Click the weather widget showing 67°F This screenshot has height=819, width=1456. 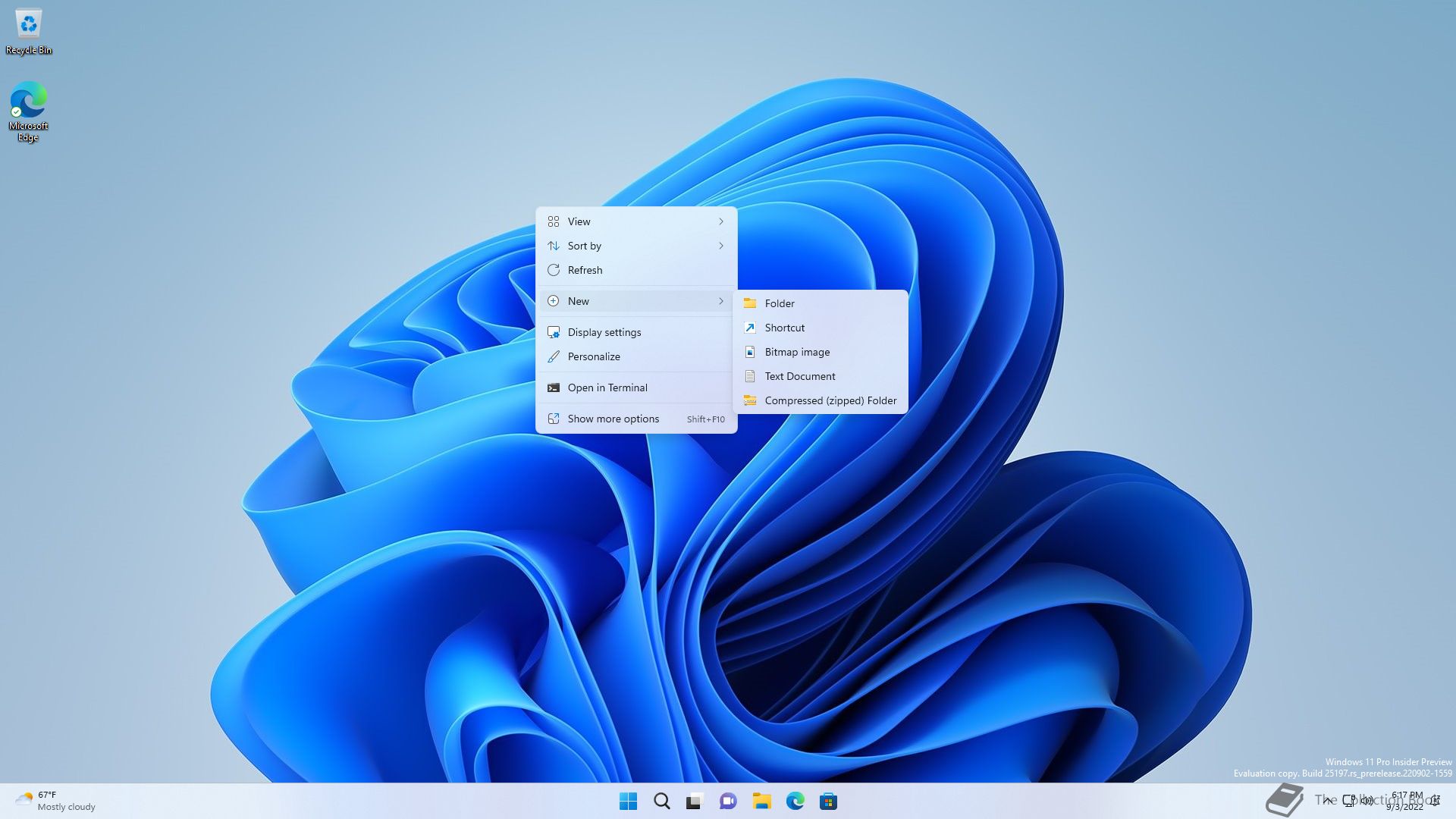[55, 801]
